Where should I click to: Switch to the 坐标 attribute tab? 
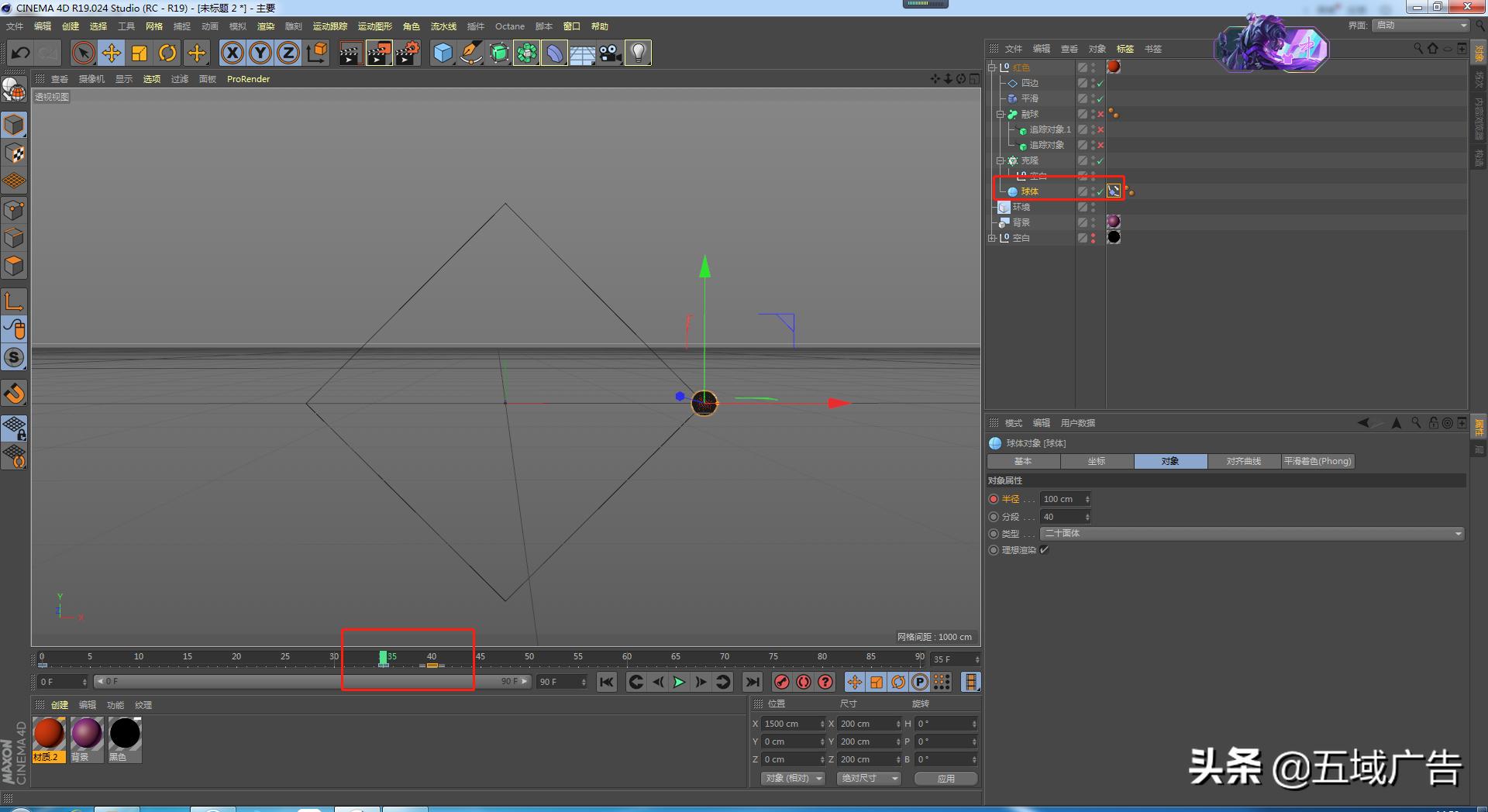[x=1097, y=461]
